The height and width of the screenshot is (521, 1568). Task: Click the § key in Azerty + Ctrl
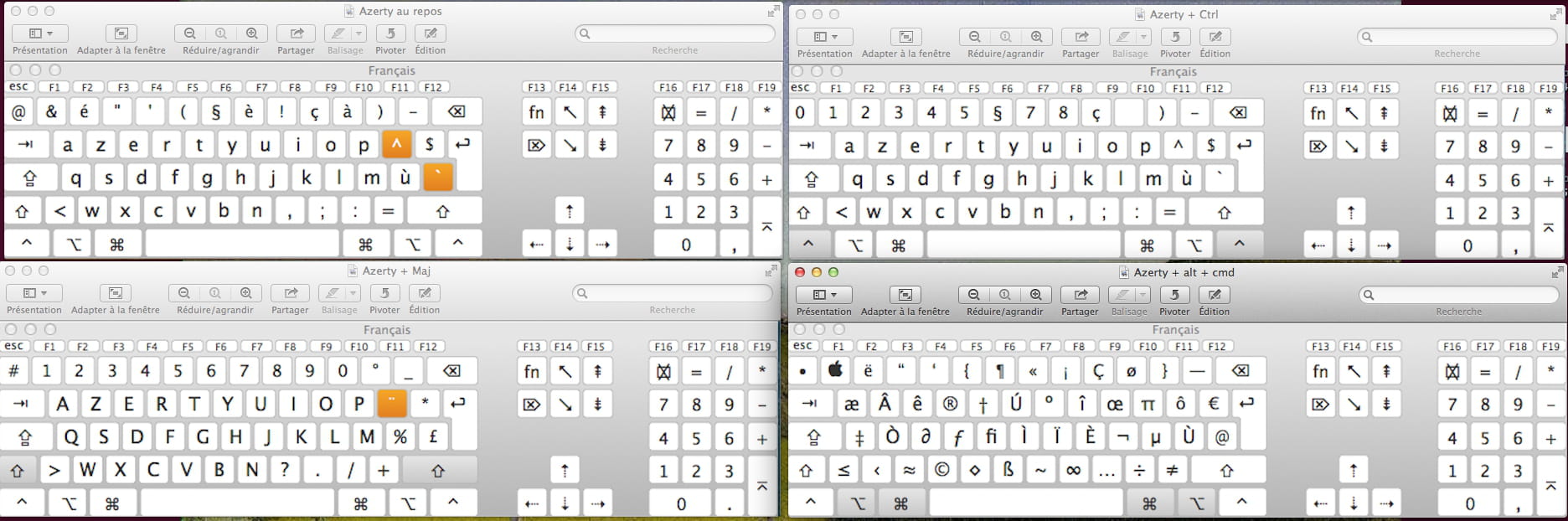[x=997, y=112]
